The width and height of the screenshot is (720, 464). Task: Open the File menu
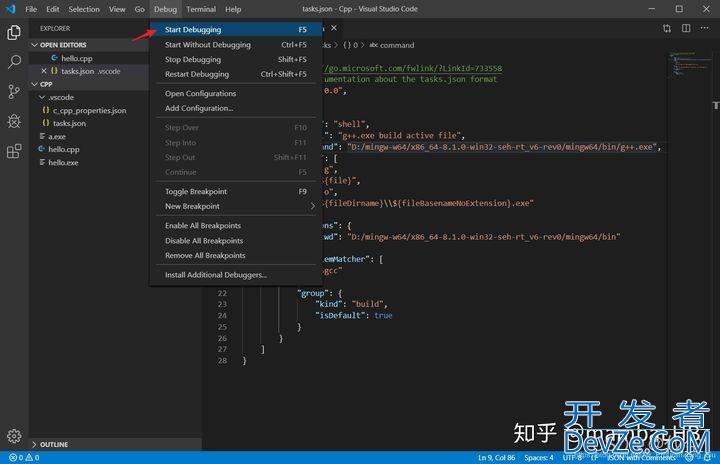(x=31, y=9)
